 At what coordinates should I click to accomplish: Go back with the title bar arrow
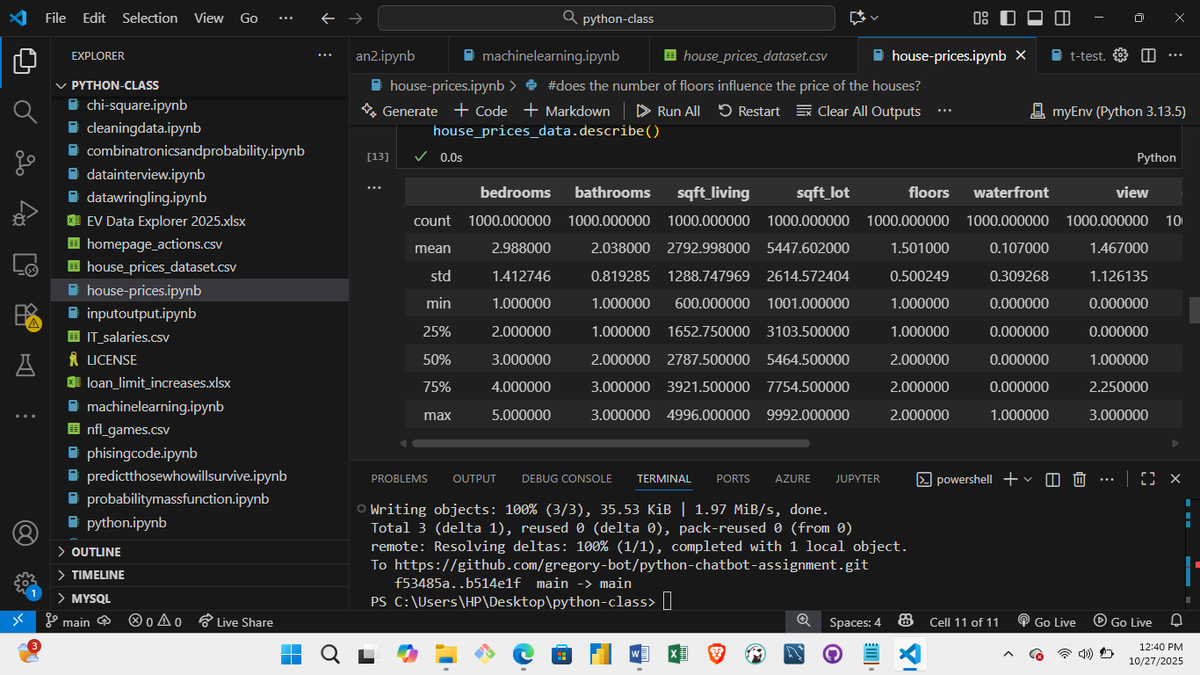click(x=328, y=18)
